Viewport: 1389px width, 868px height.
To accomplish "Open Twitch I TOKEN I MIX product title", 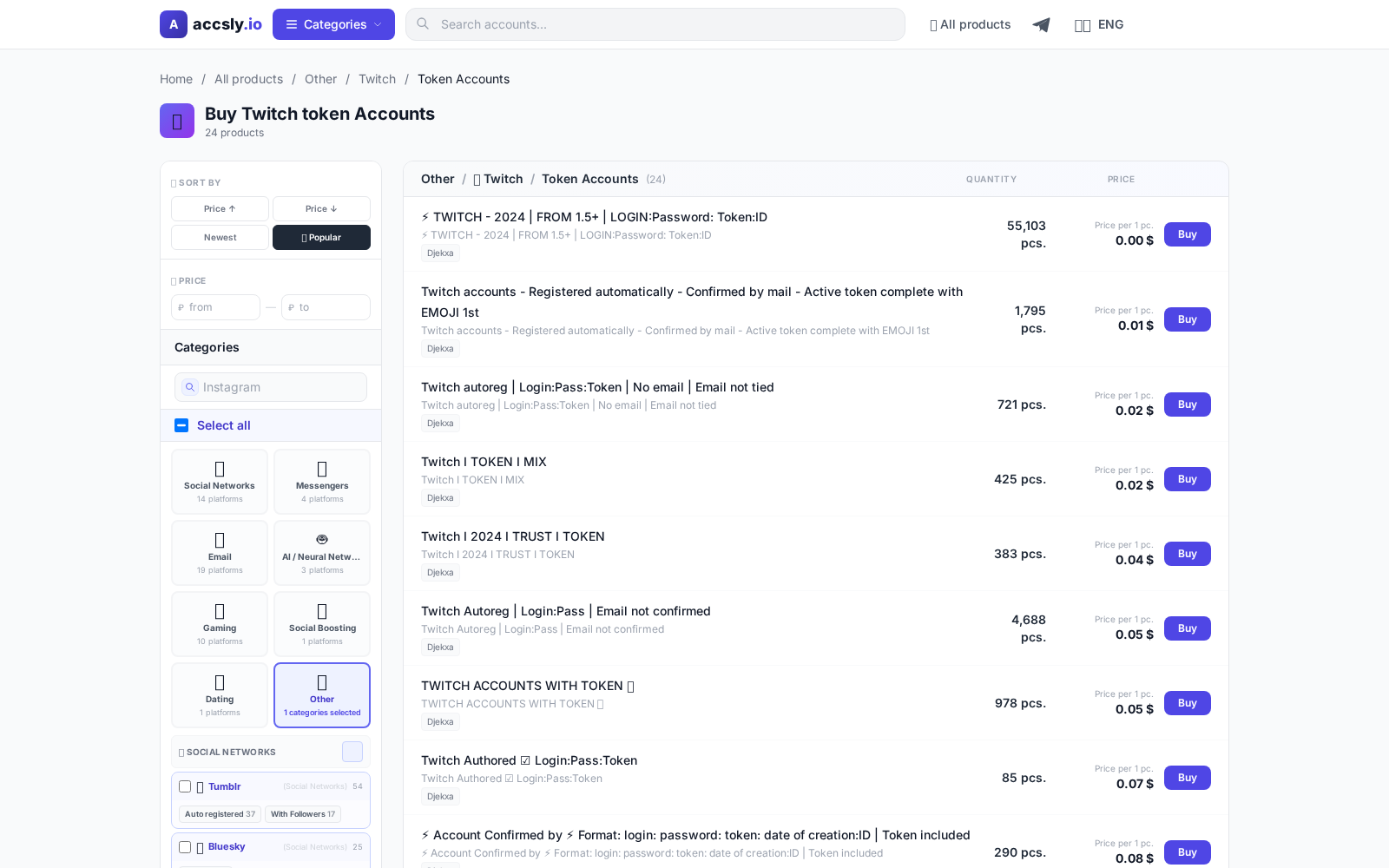I will (484, 462).
